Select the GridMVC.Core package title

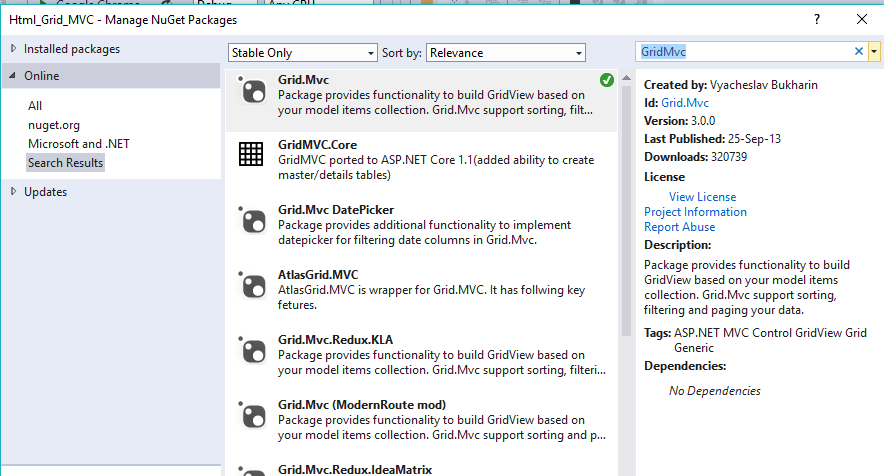click(317, 144)
